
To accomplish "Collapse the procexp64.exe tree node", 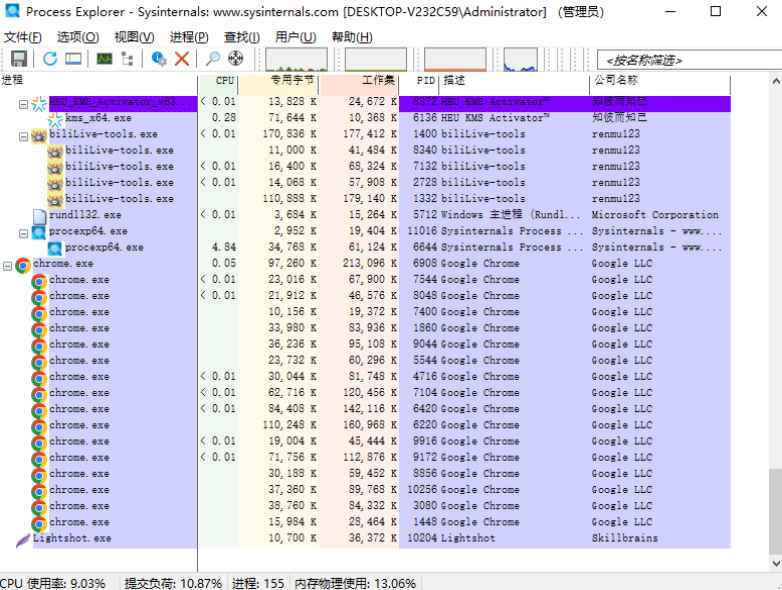I will (23, 233).
